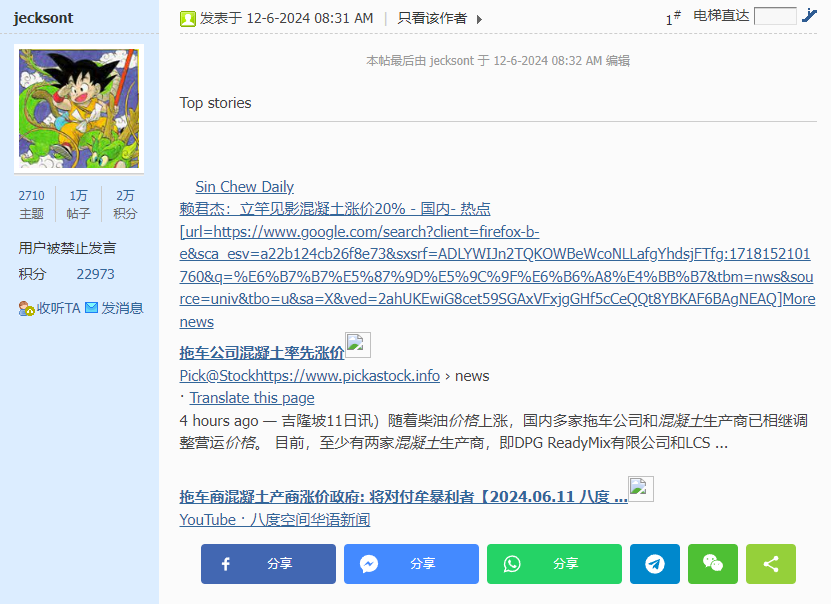Open 拖车商混凝土产商涨价政府 video headline link
831x604 pixels.
[403, 497]
